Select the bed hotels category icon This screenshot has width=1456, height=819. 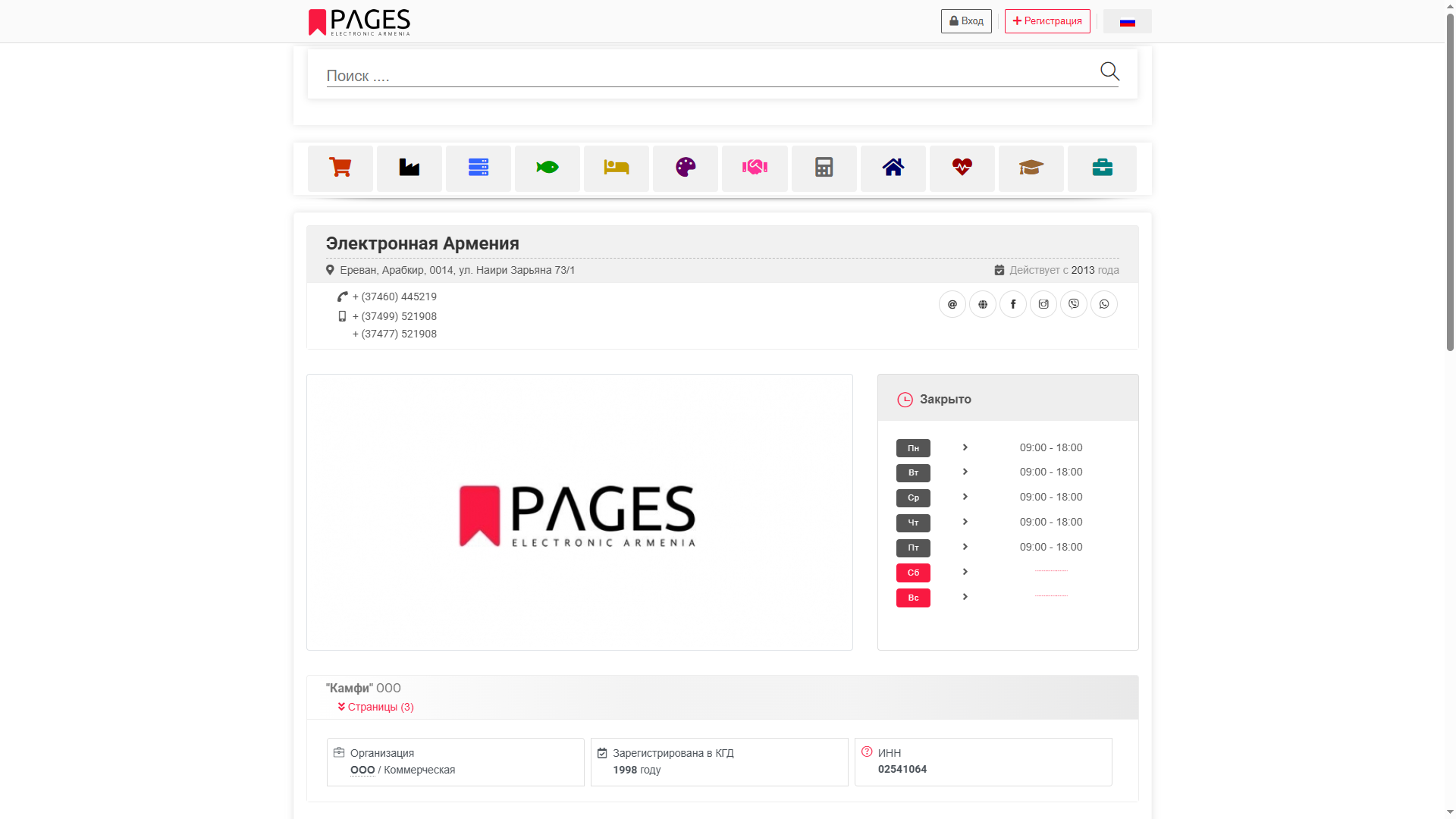click(617, 168)
